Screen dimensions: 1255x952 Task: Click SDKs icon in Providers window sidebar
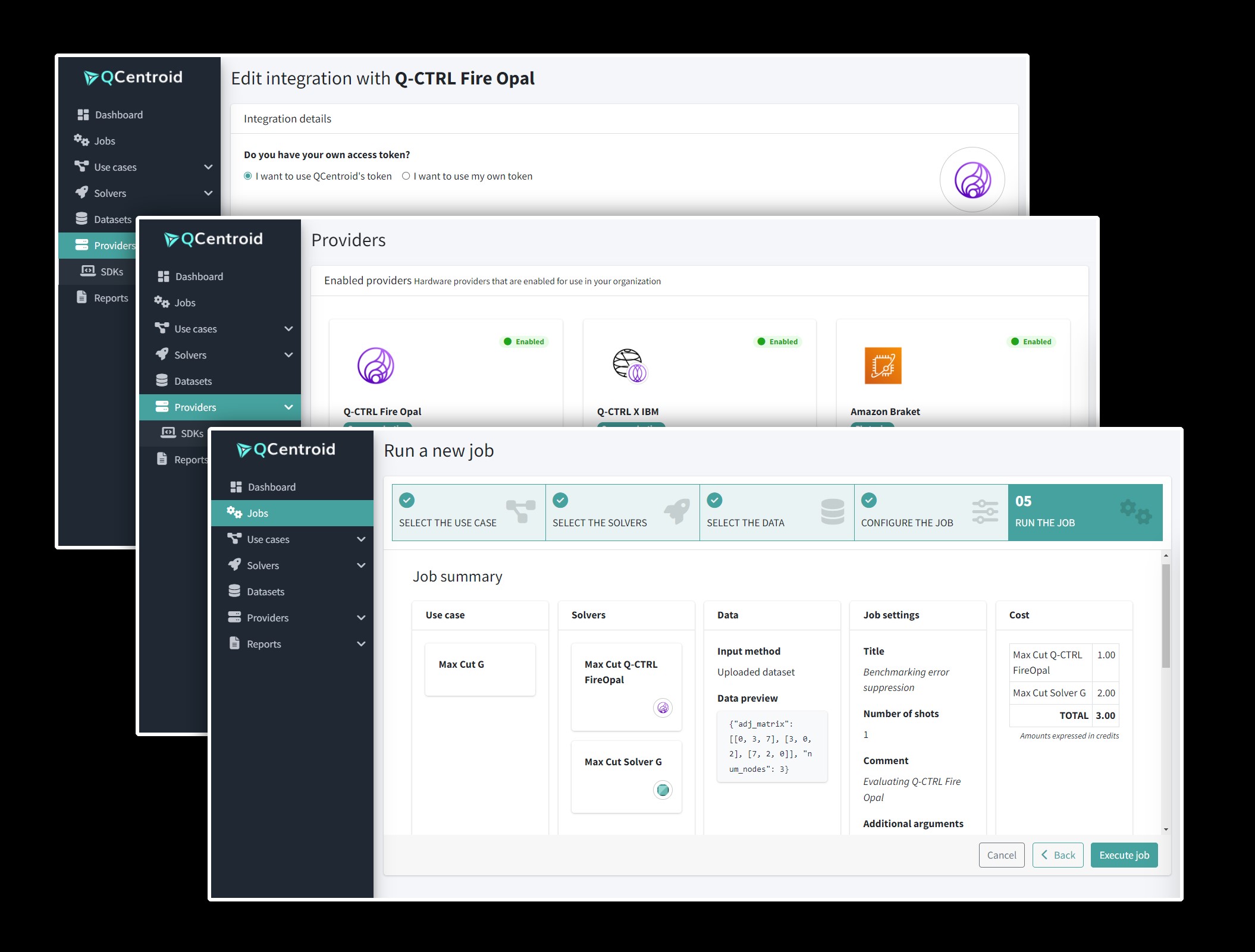[x=168, y=433]
